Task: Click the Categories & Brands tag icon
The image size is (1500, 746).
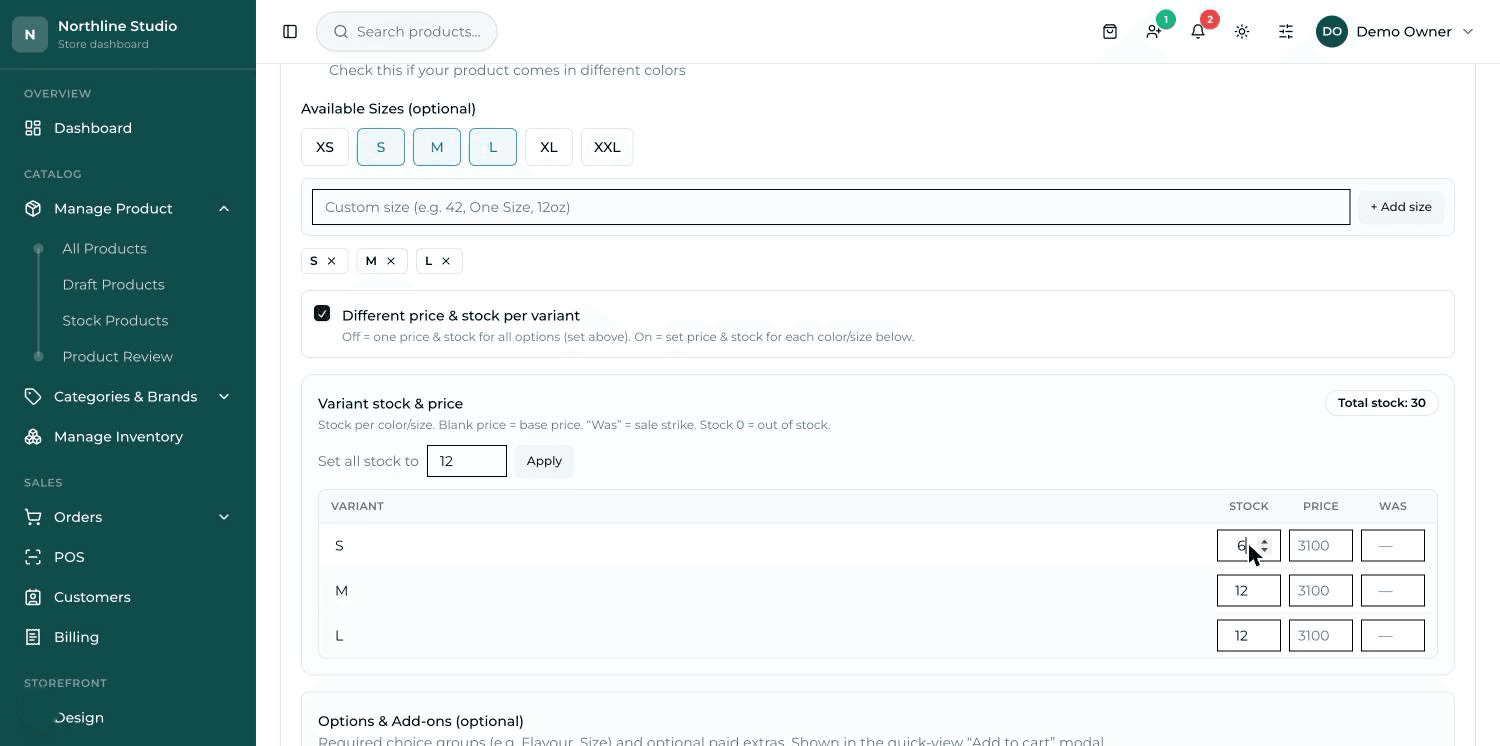Action: [33, 396]
